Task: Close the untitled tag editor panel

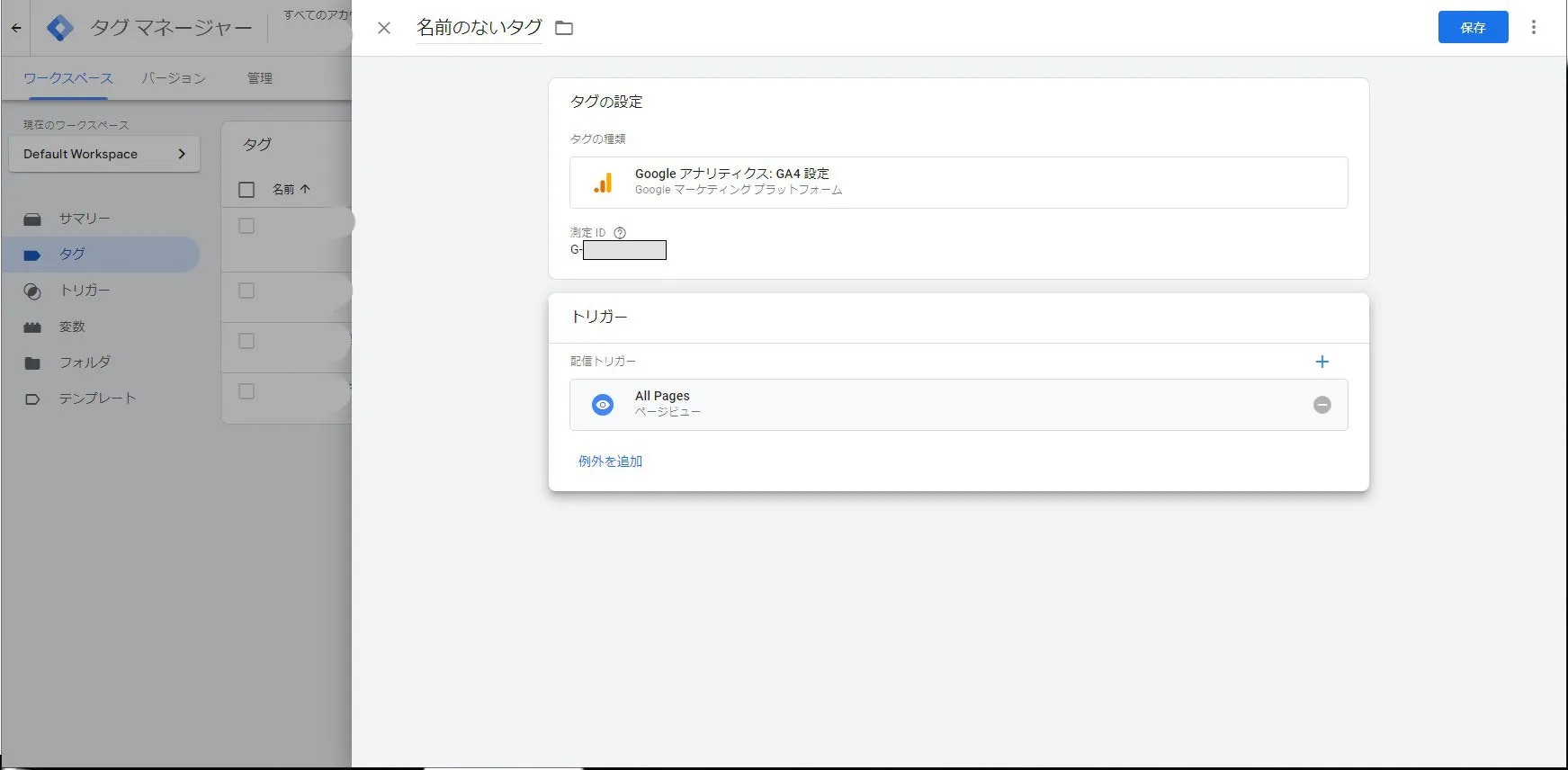Action: pyautogui.click(x=384, y=28)
